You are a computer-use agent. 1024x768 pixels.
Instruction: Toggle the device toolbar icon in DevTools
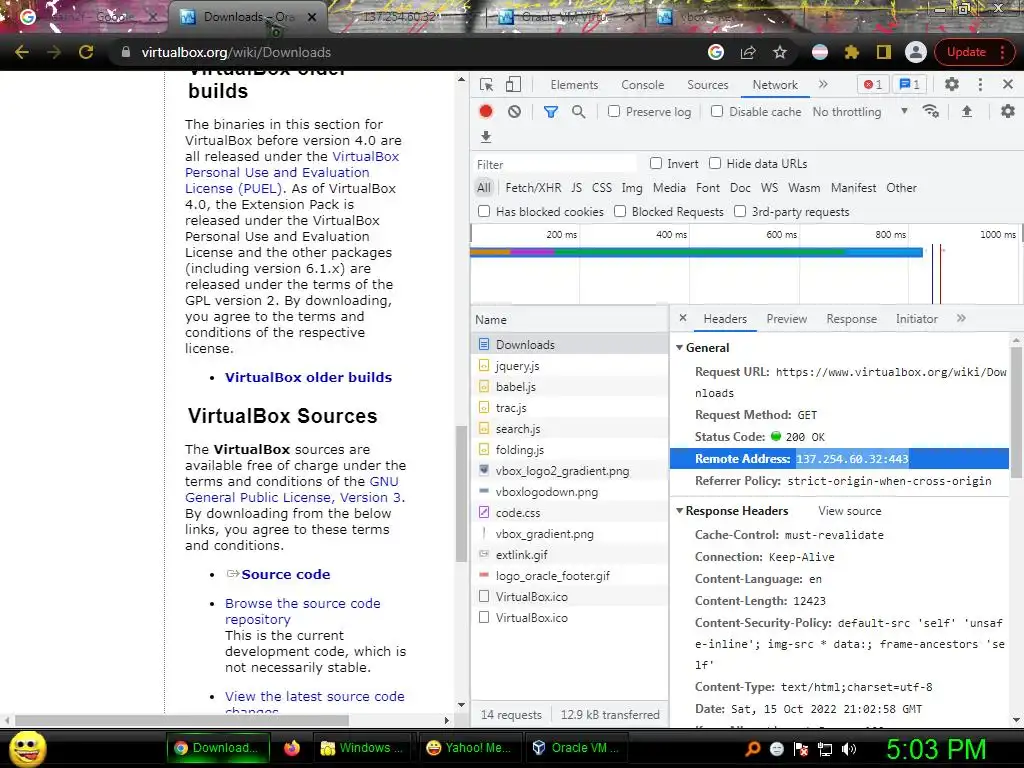point(513,85)
